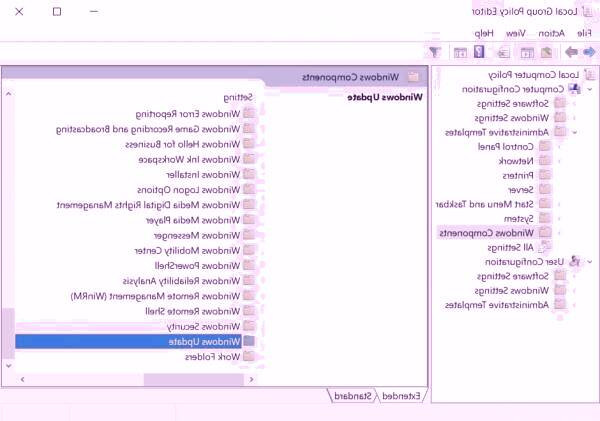
Task: Select Windows Logon Options in list
Action: pos(189,190)
